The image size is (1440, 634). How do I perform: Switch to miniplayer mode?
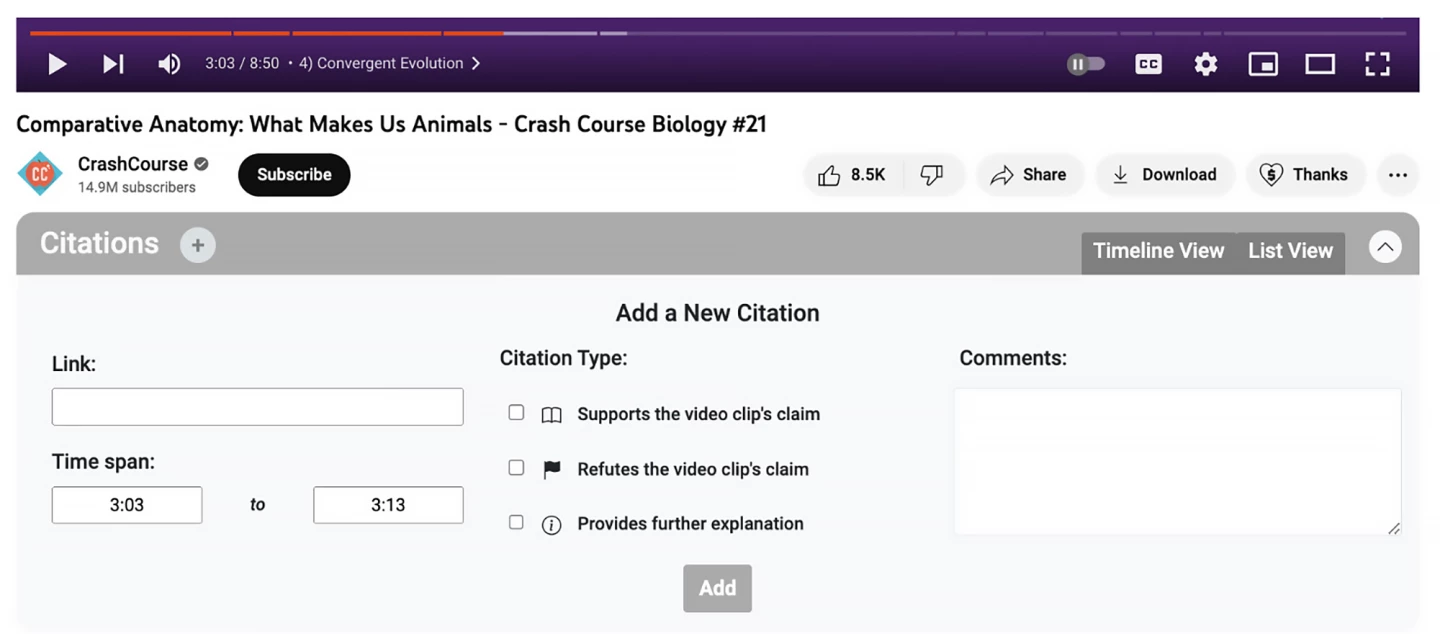pos(1263,64)
